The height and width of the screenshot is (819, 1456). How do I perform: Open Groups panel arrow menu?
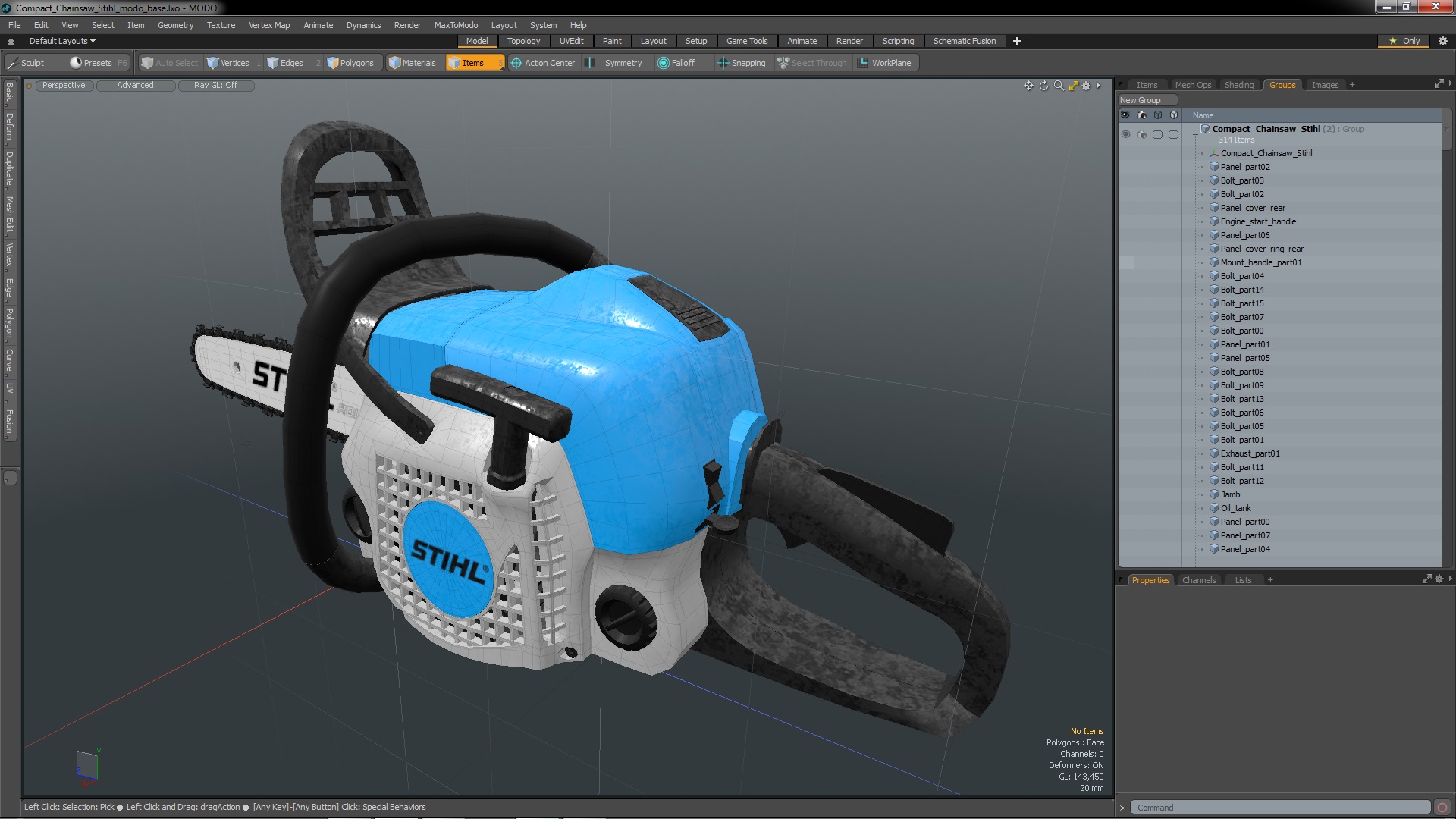pos(1450,83)
